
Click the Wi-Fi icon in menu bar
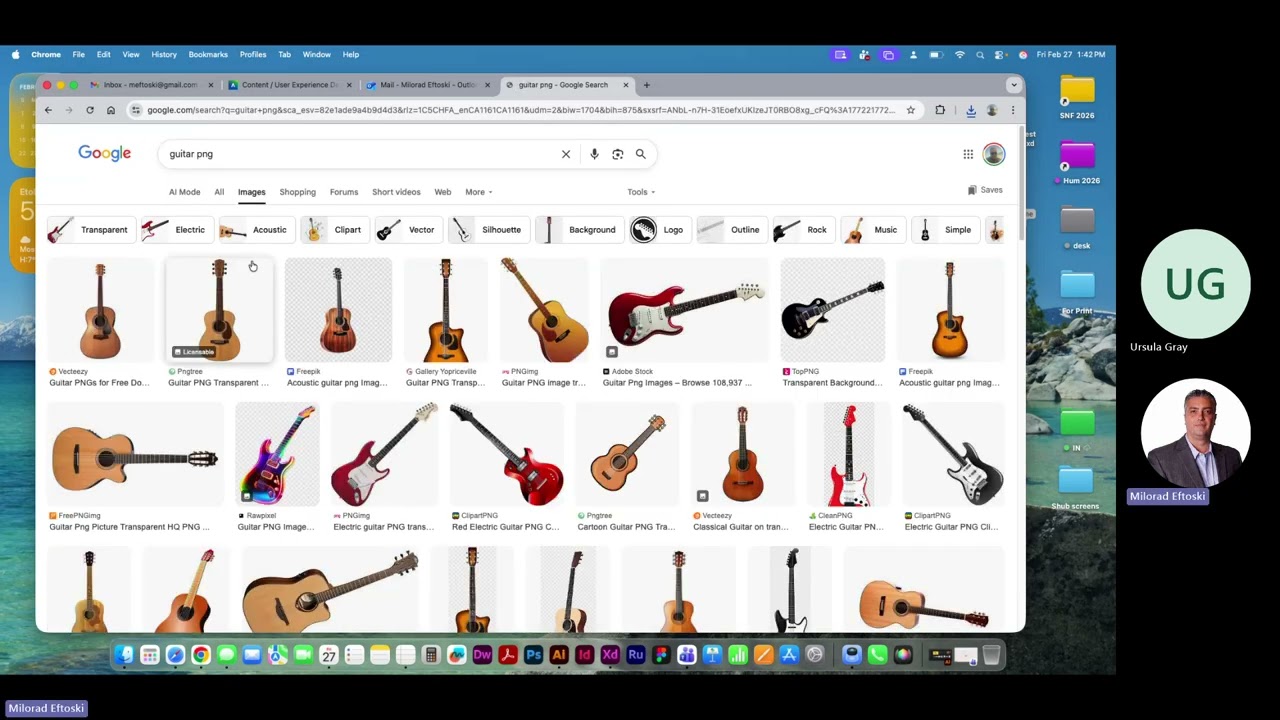tap(960, 55)
